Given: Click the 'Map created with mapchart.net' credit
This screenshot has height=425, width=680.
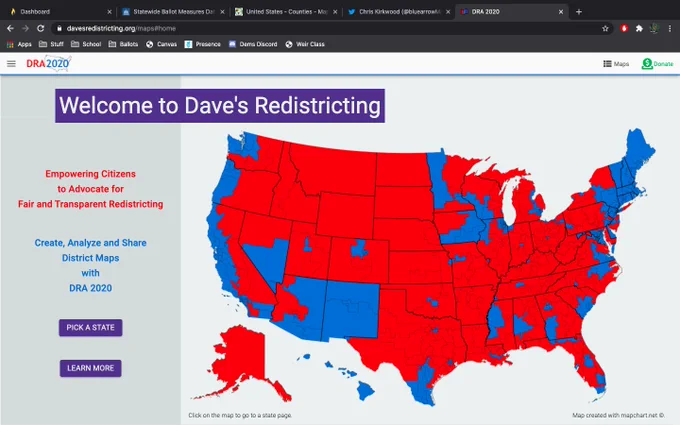Looking at the screenshot, I should click(x=618, y=415).
